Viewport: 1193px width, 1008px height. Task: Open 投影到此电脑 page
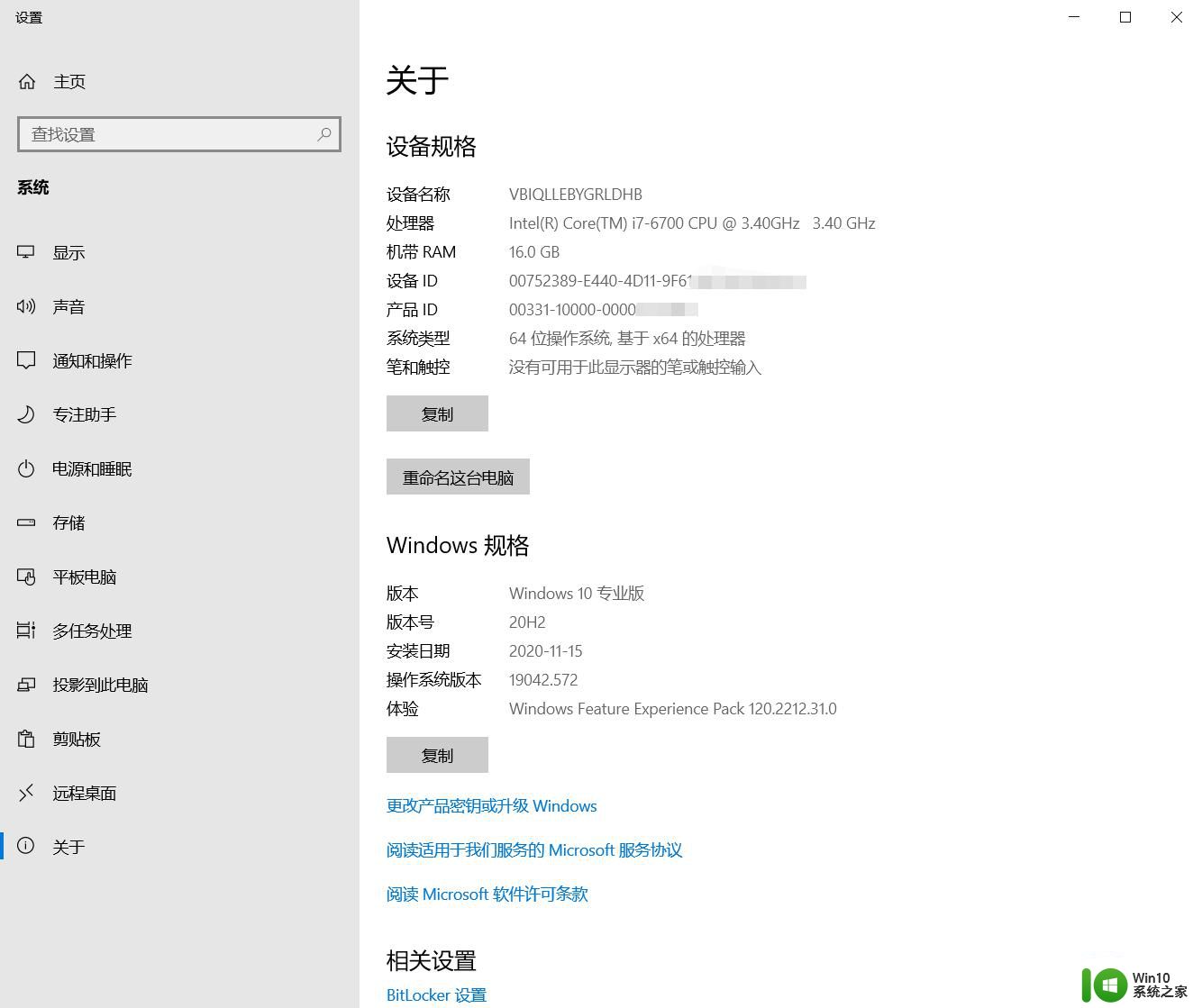pos(179,685)
